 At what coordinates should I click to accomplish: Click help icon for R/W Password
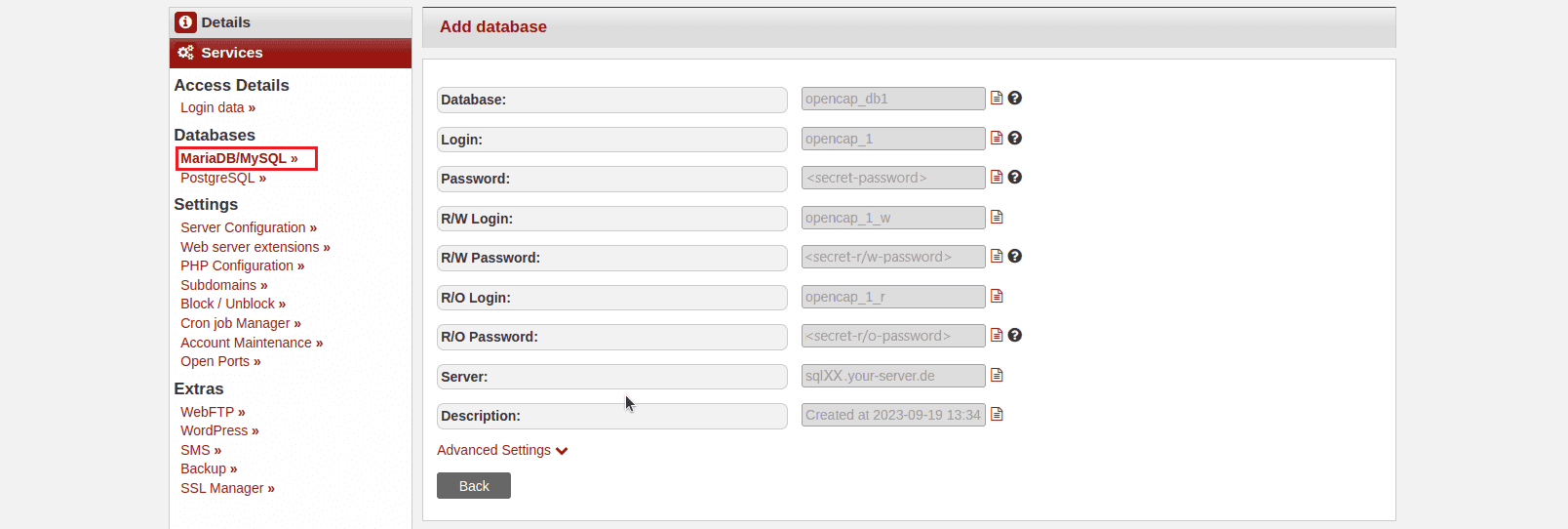1015,256
